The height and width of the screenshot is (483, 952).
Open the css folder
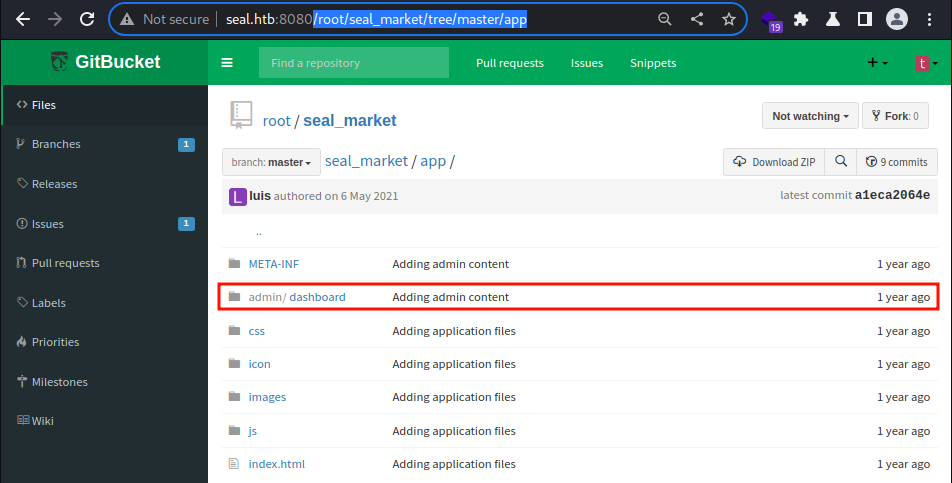click(x=257, y=331)
